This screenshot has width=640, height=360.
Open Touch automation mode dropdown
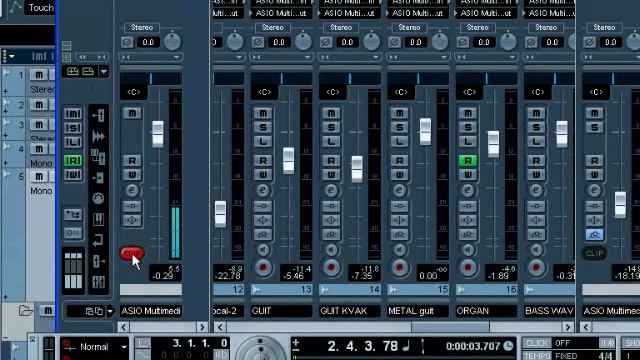39,8
